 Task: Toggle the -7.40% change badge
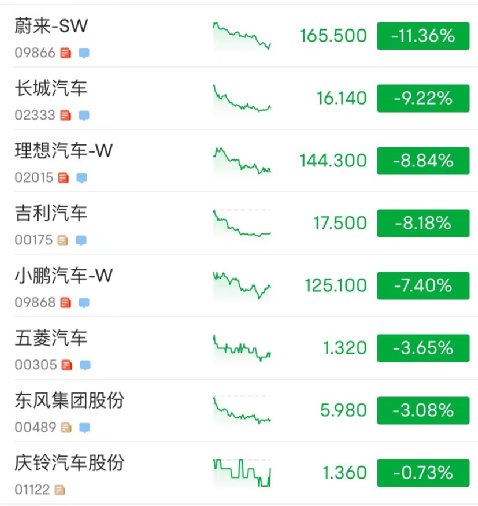(423, 286)
